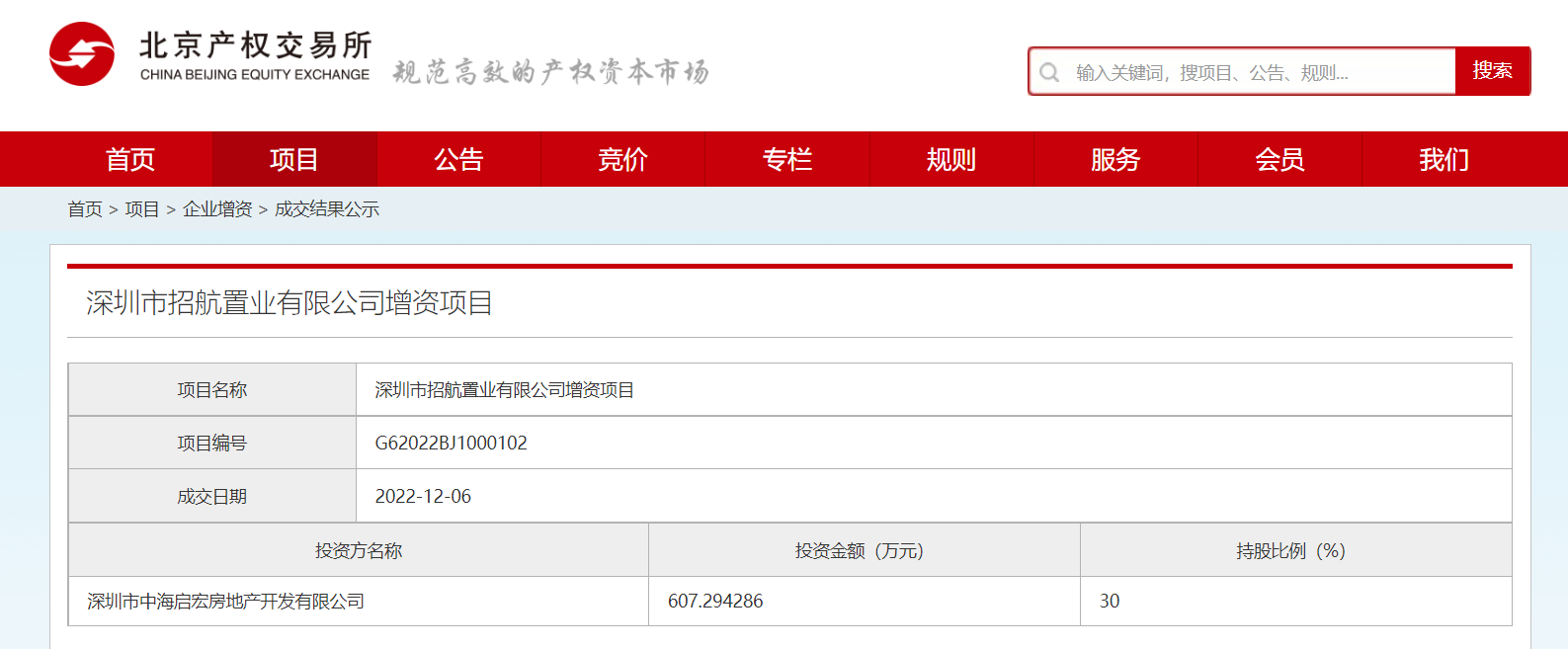Click the magnifier icon in search box

click(1049, 72)
